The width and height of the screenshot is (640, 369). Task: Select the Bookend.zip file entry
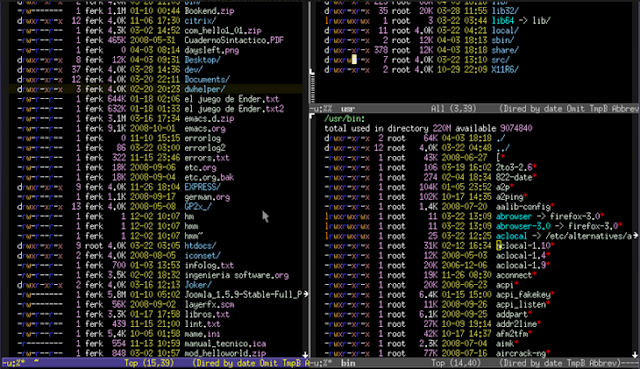(209, 11)
